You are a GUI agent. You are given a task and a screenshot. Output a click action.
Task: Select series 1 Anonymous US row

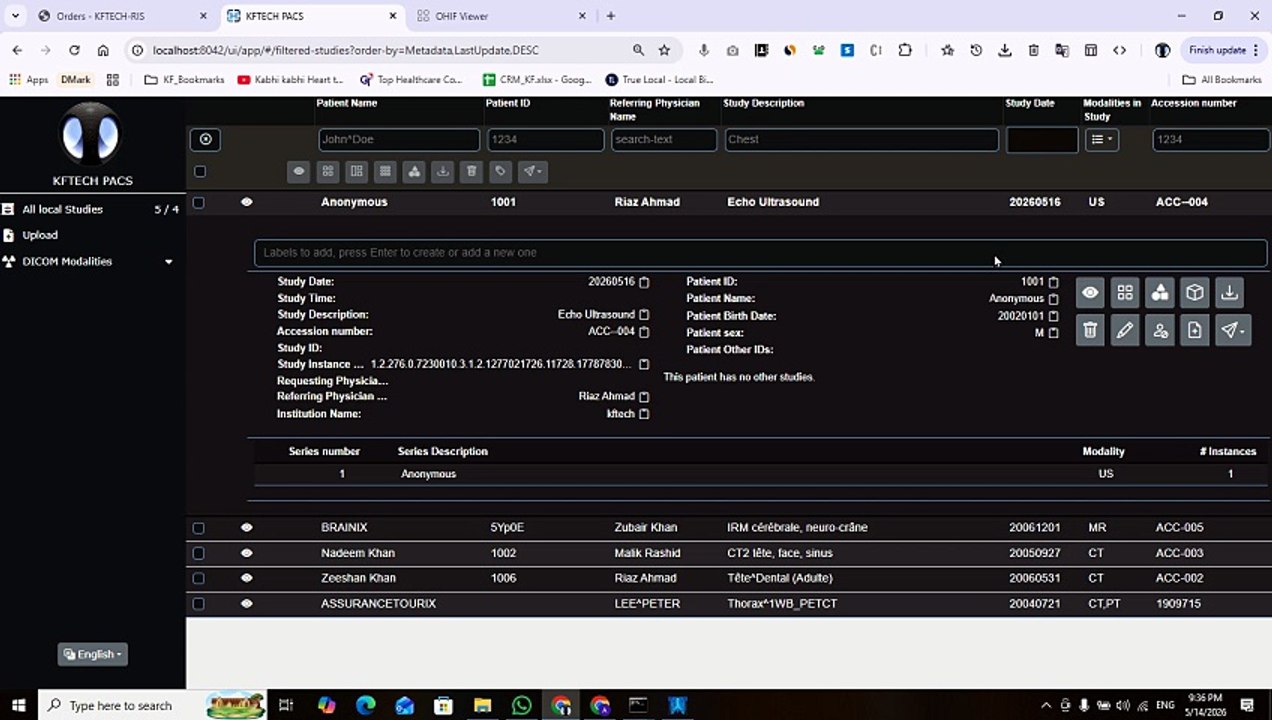pos(762,474)
